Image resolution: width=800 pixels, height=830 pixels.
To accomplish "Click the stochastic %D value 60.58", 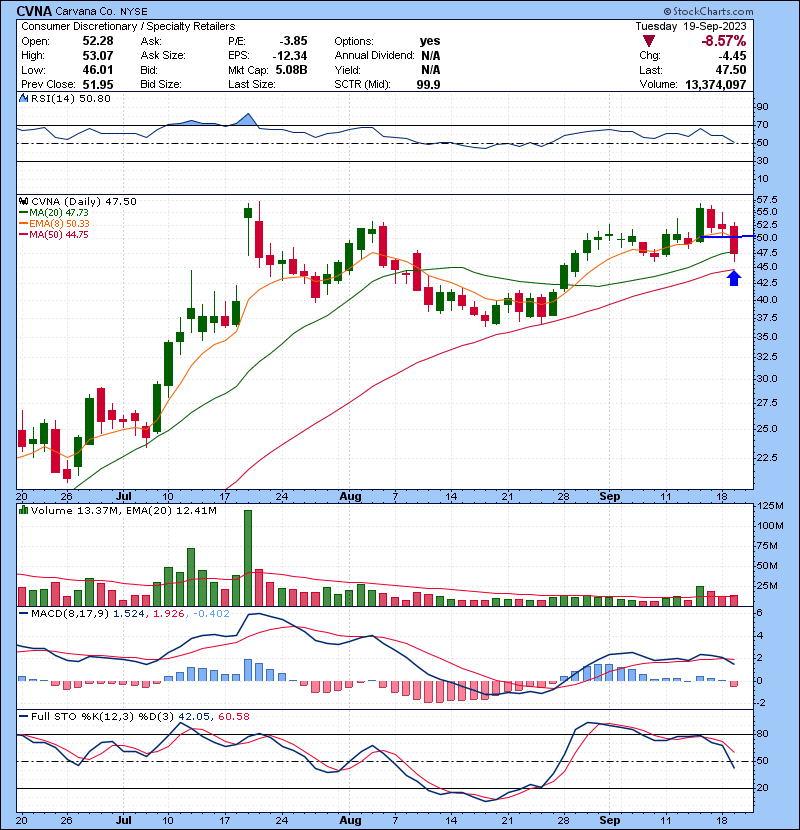I will [x=233, y=716].
